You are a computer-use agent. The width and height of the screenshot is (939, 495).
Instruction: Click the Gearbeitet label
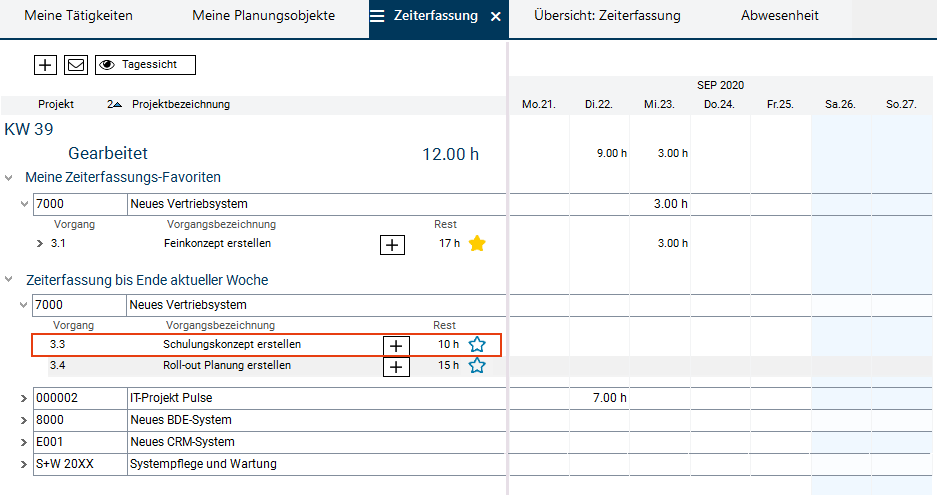pyautogui.click(x=108, y=153)
